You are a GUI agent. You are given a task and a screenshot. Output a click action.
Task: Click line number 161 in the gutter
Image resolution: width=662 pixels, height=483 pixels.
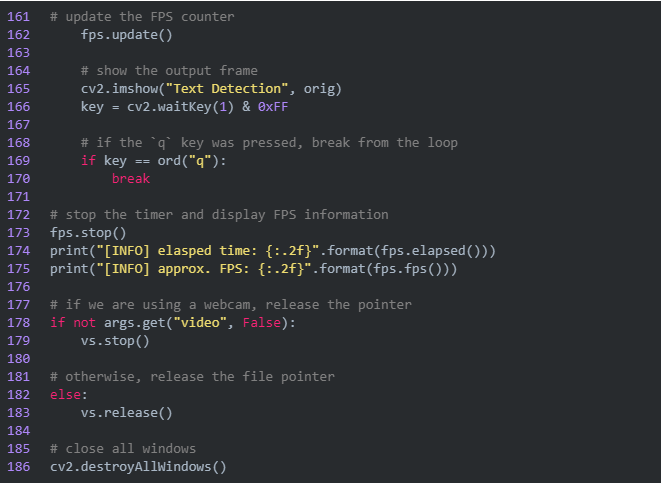[x=20, y=16]
